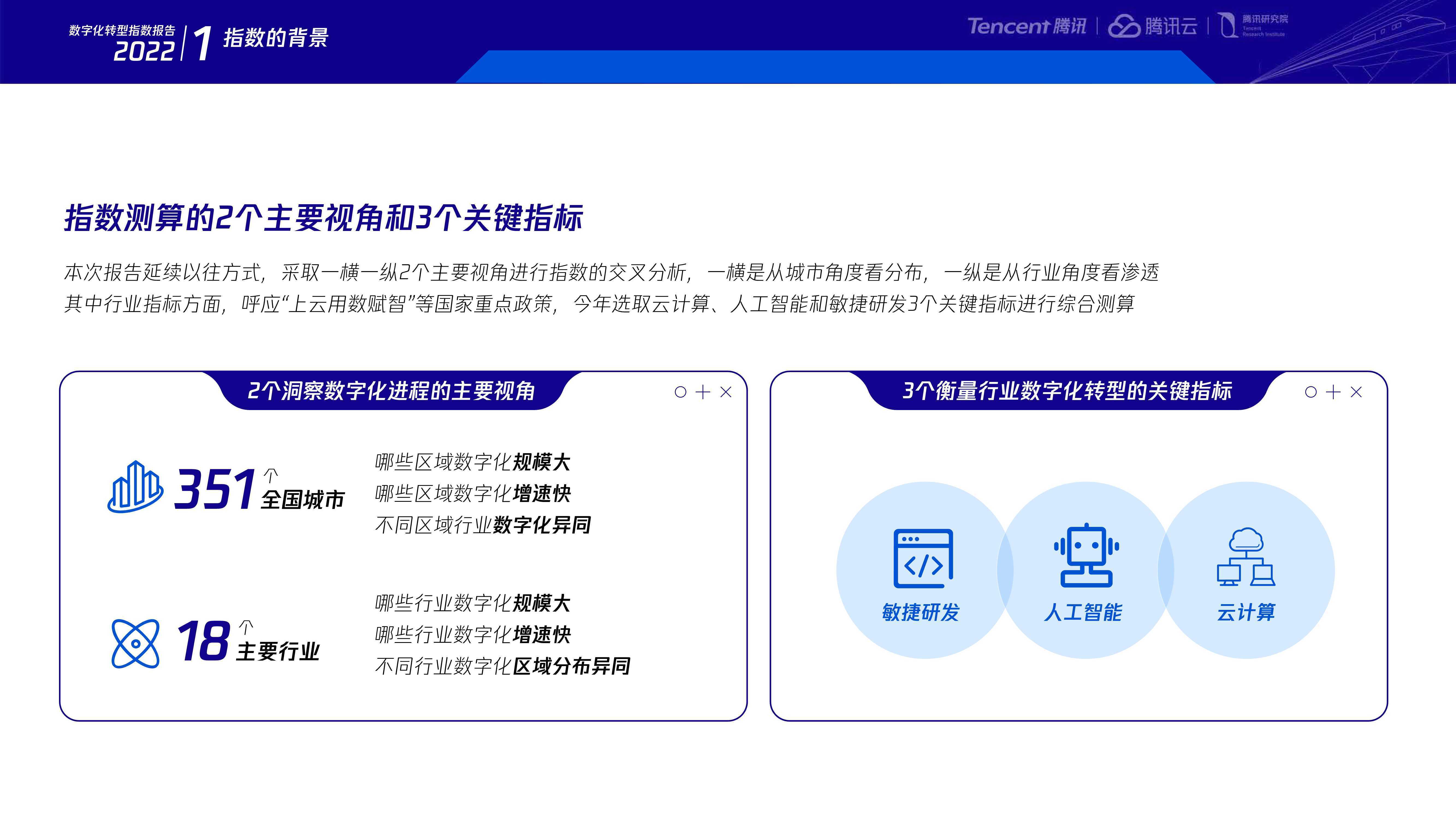
Task: Click the '全国城市' label
Action: coord(303,500)
